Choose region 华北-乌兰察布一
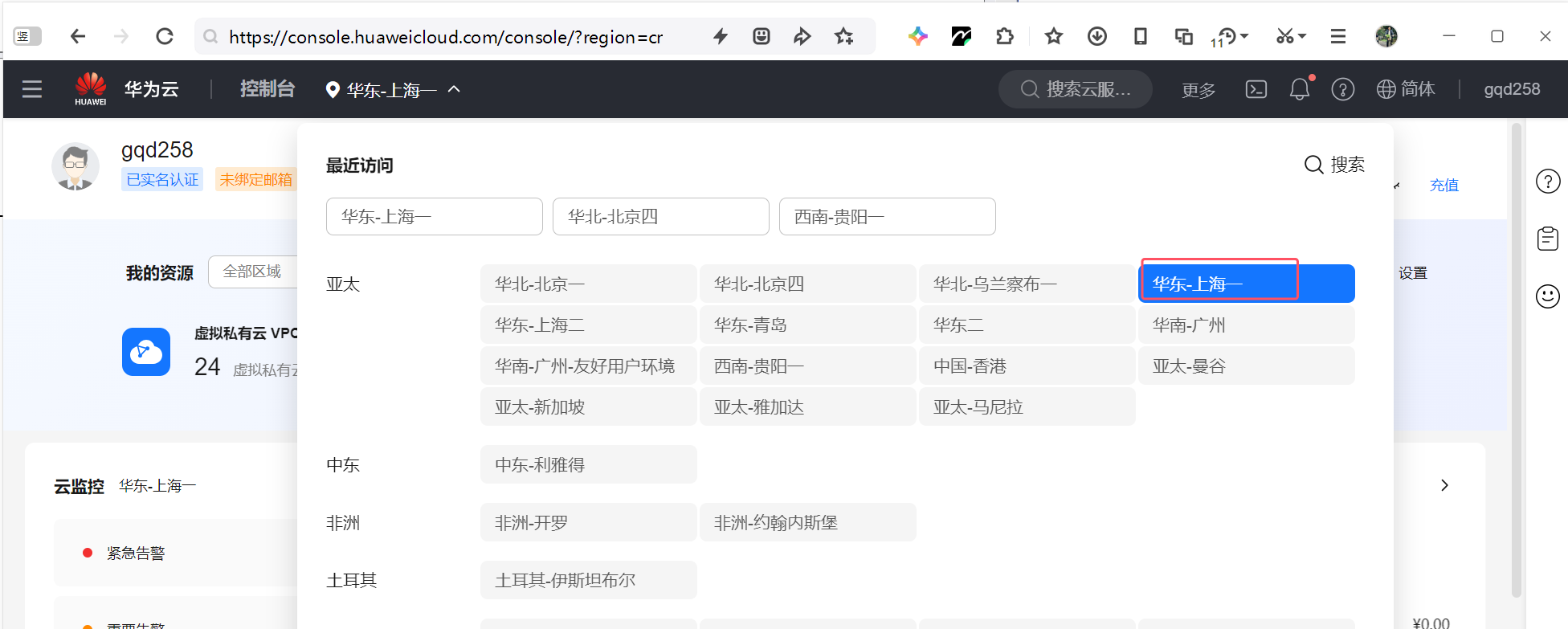 tap(1027, 284)
